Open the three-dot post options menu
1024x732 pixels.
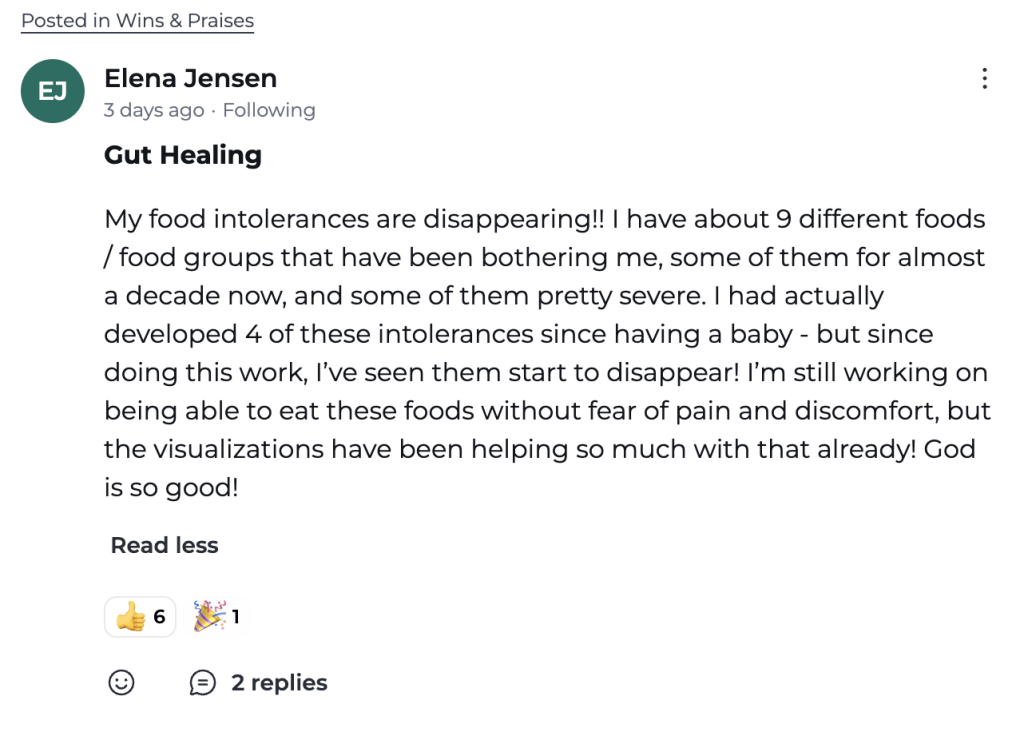[x=984, y=79]
